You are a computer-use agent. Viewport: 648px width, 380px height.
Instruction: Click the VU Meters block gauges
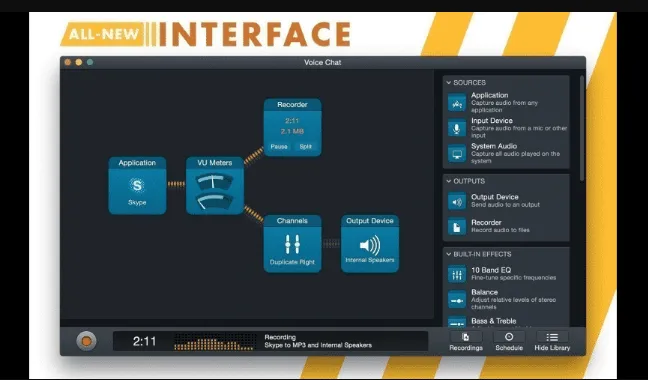click(214, 191)
